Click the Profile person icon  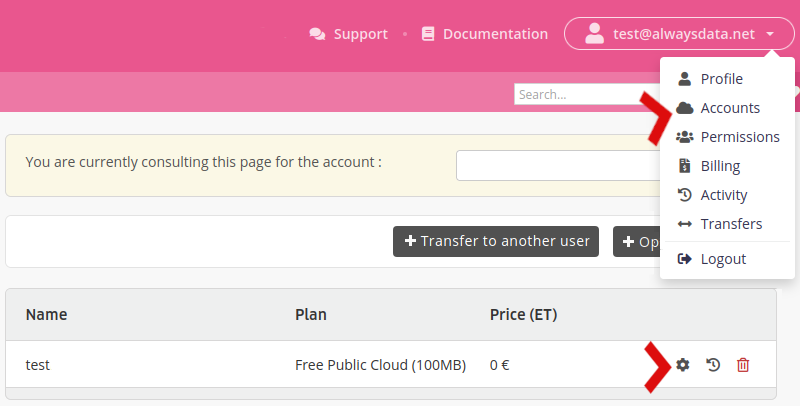pos(685,79)
